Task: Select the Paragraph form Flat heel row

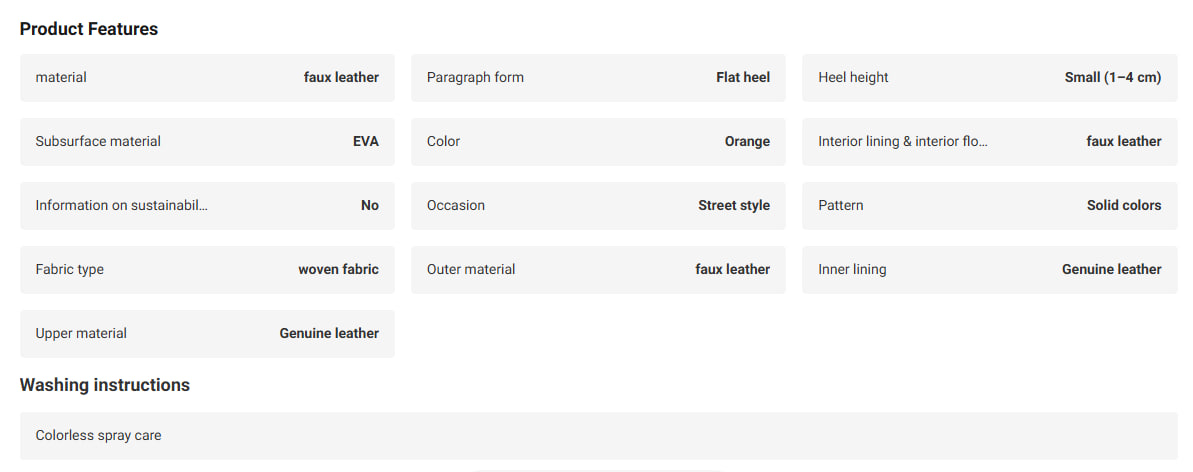Action: point(598,78)
